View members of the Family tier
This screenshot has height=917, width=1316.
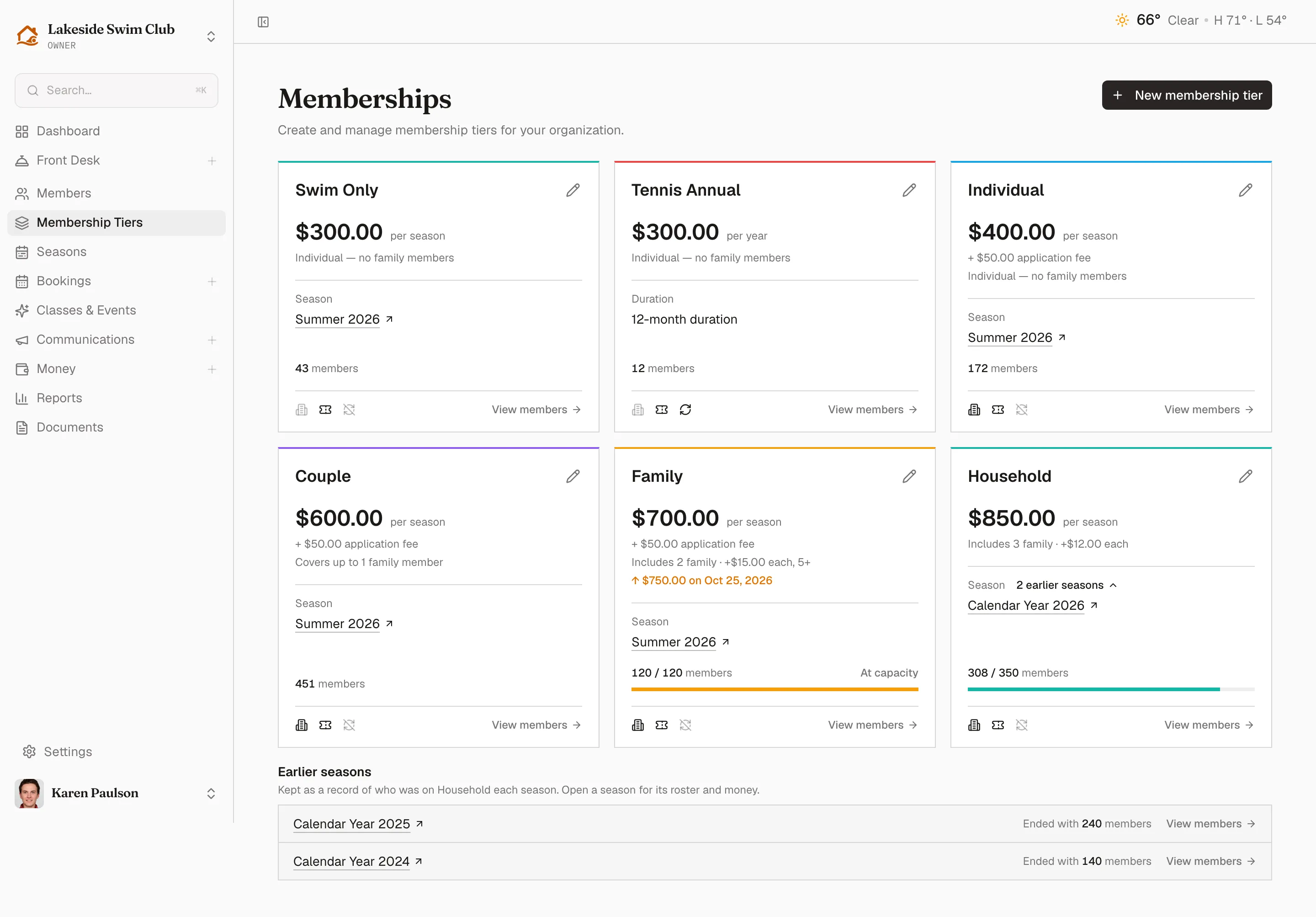pos(873,725)
